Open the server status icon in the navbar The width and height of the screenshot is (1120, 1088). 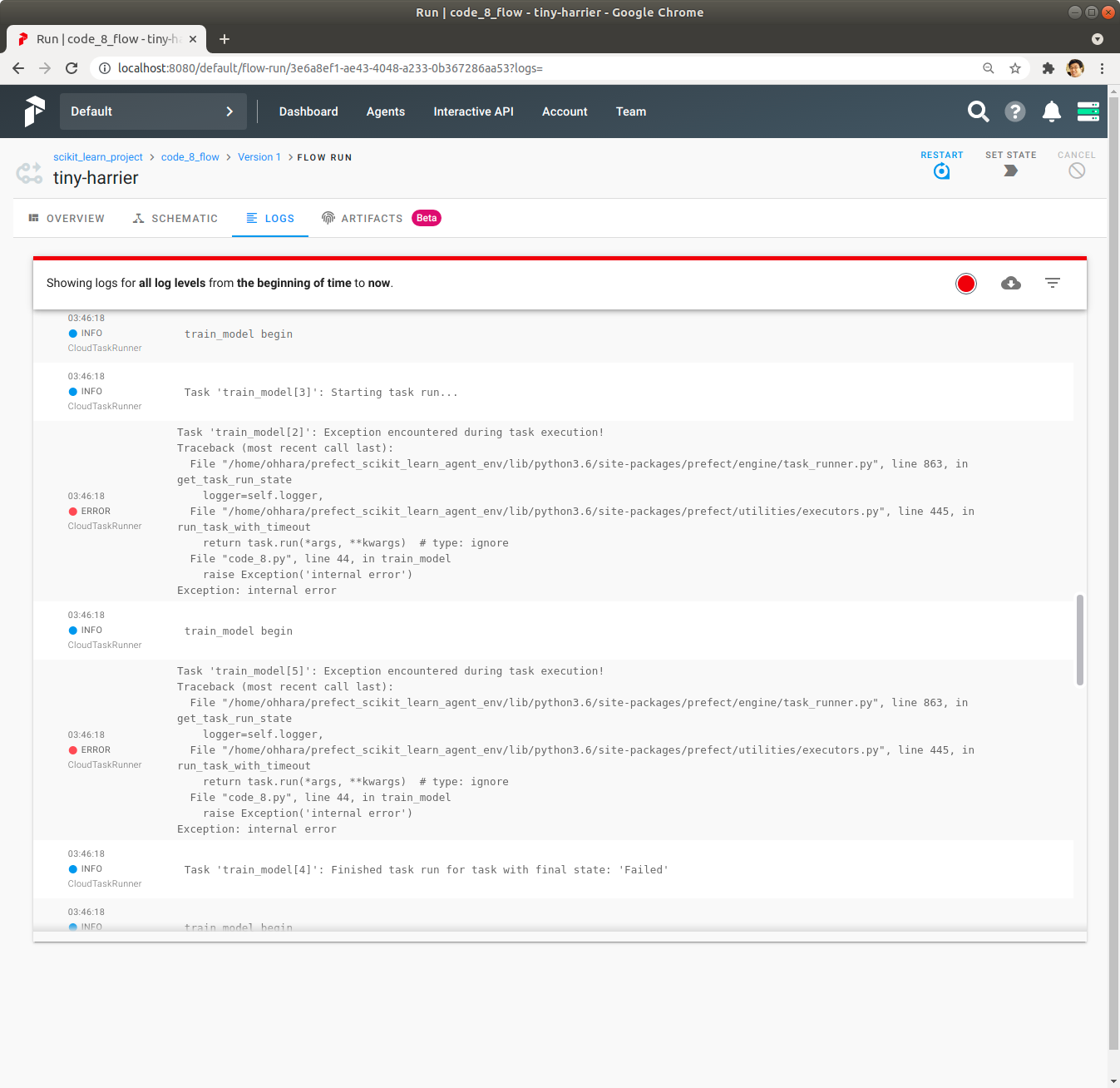1088,111
